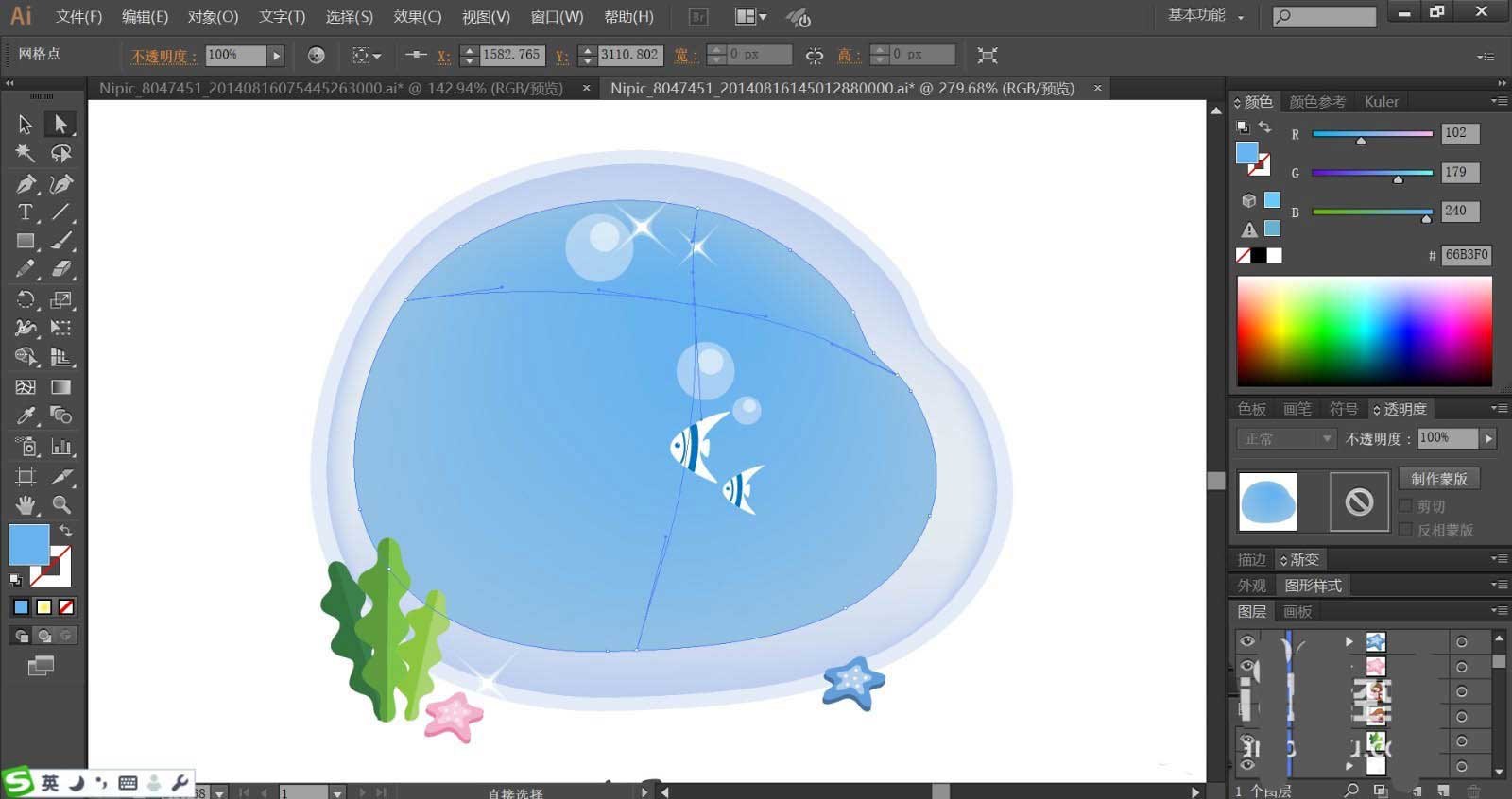Screen dimensions: 1512x799
Task: Pick the Magic Wand tool
Action: (x=26, y=153)
